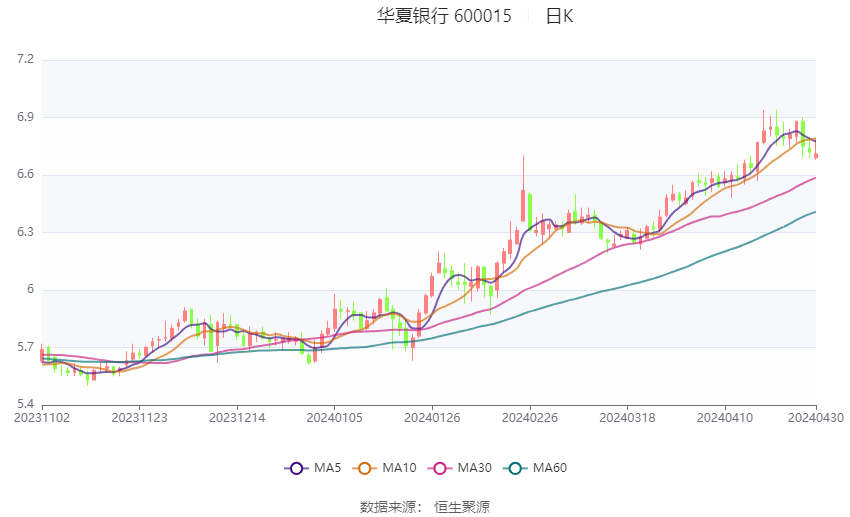This screenshot has width=850, height=517.
Task: Click x-axis date label 20231214
Action: (237, 418)
